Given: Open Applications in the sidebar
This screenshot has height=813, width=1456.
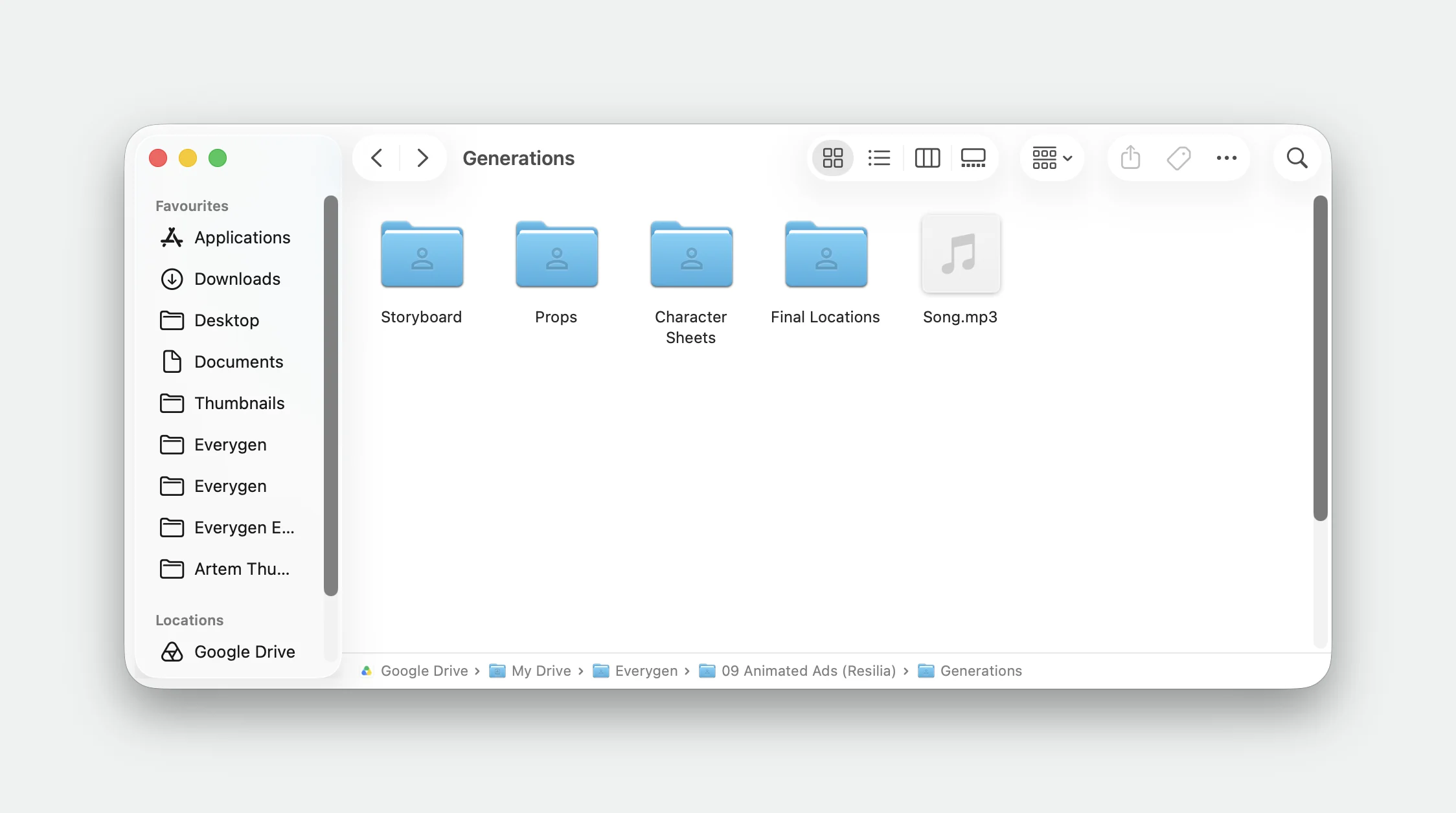Looking at the screenshot, I should (x=227, y=238).
